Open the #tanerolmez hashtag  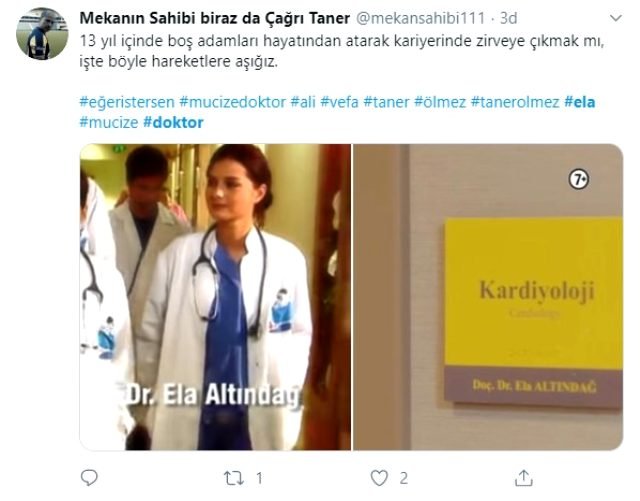point(515,102)
